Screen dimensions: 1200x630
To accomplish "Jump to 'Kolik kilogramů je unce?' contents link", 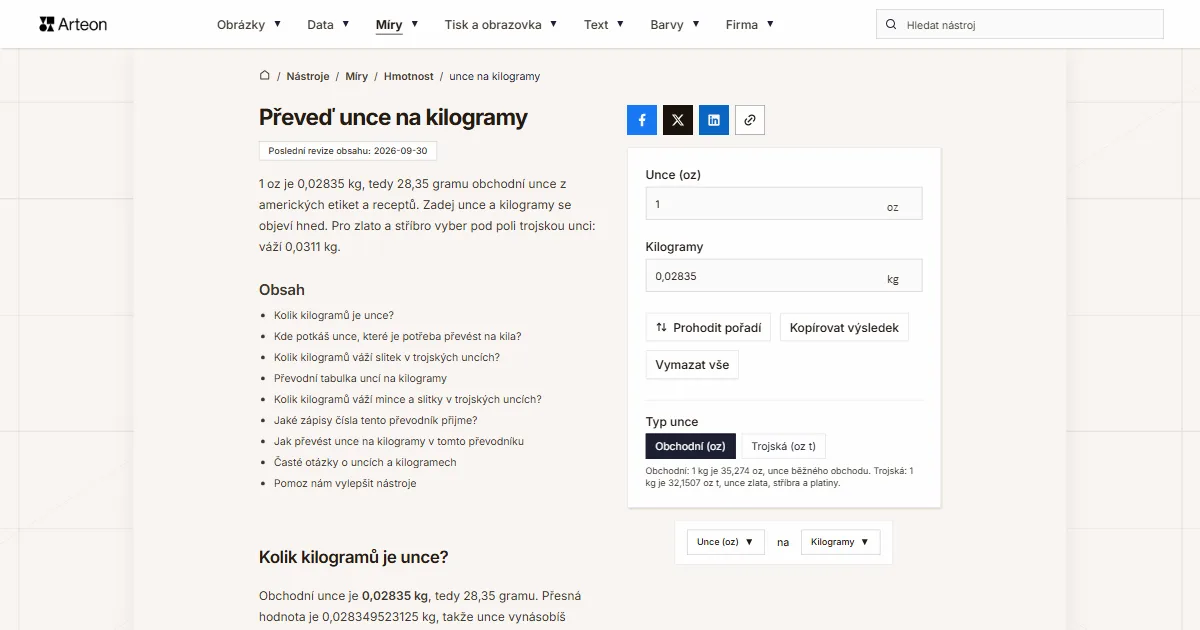I will click(334, 315).
